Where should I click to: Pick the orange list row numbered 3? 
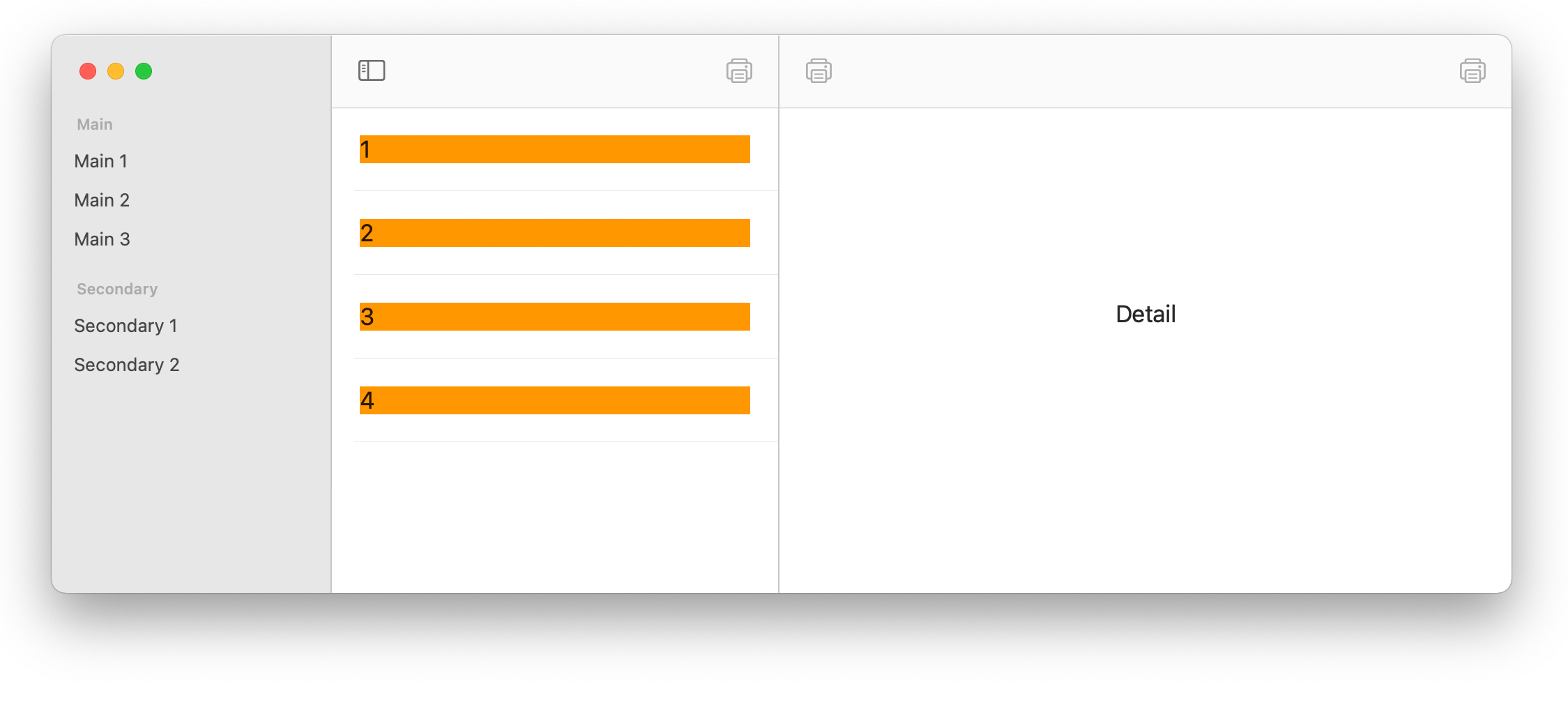click(555, 317)
